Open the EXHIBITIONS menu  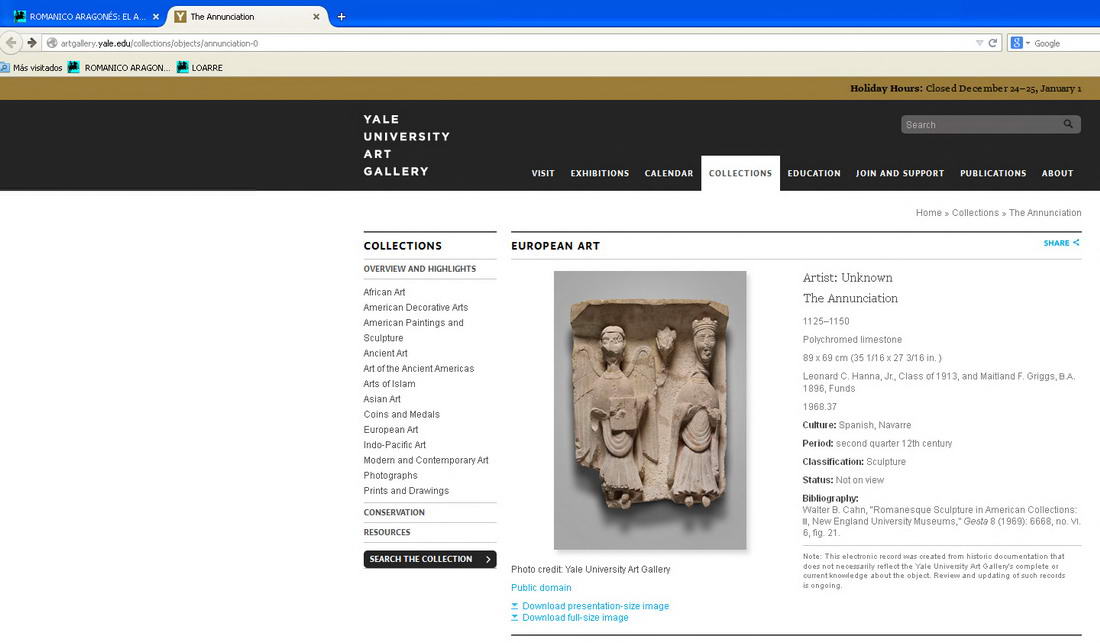(600, 173)
